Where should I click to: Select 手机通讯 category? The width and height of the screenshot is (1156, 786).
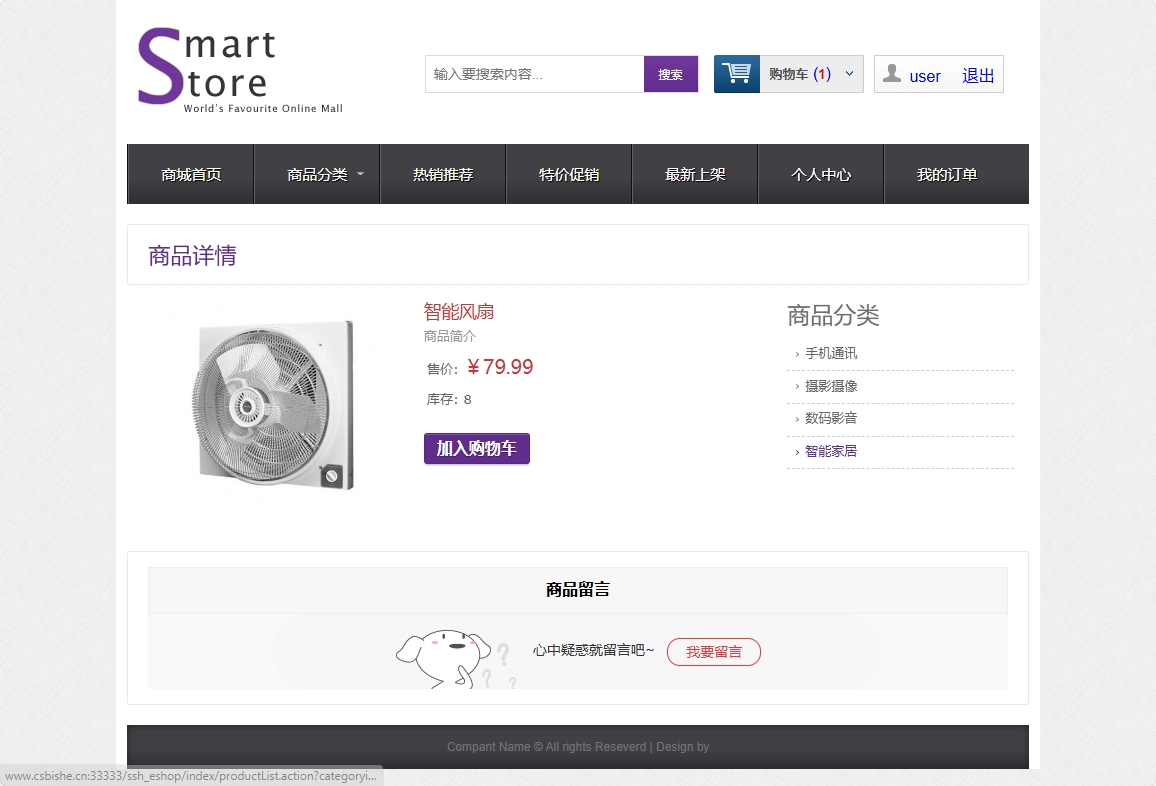[831, 353]
